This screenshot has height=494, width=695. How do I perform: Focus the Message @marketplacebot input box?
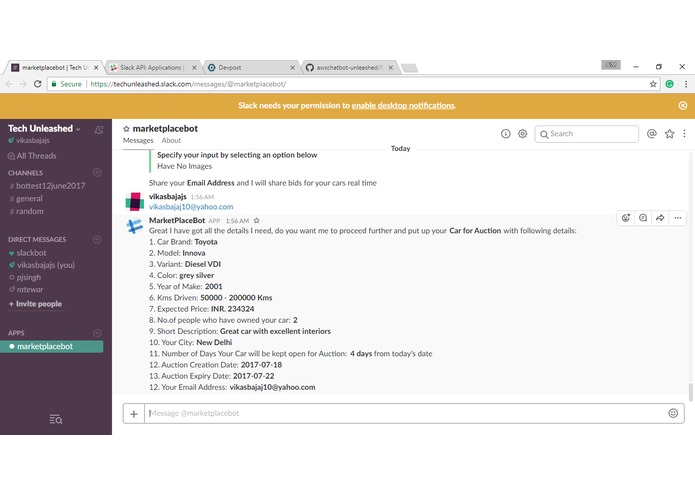pos(406,413)
